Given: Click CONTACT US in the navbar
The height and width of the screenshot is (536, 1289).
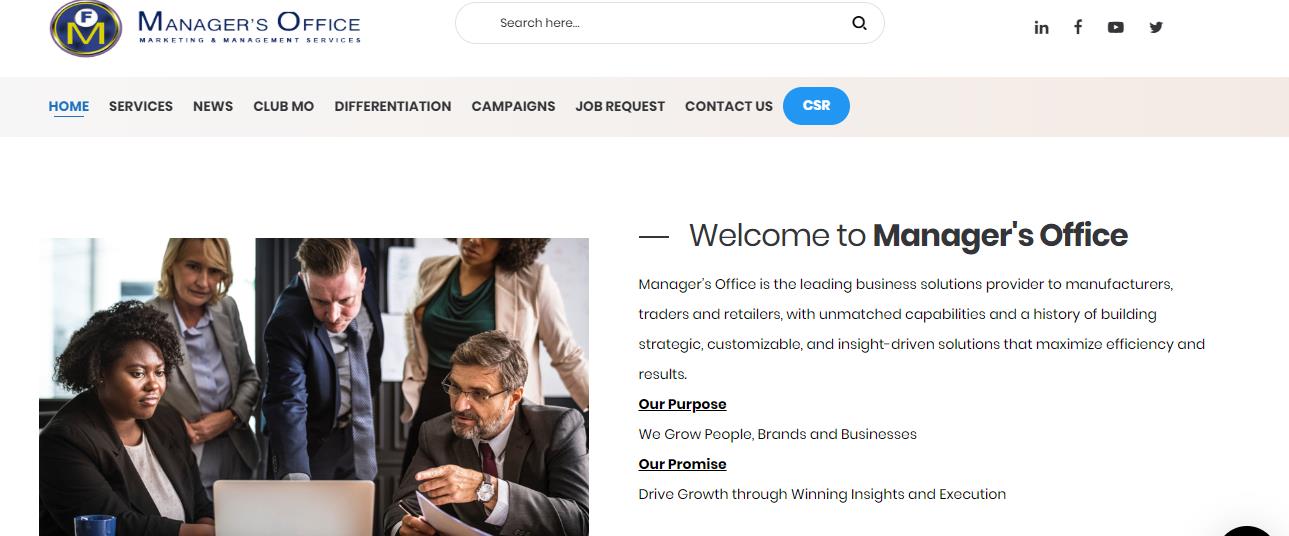Looking at the screenshot, I should point(729,106).
